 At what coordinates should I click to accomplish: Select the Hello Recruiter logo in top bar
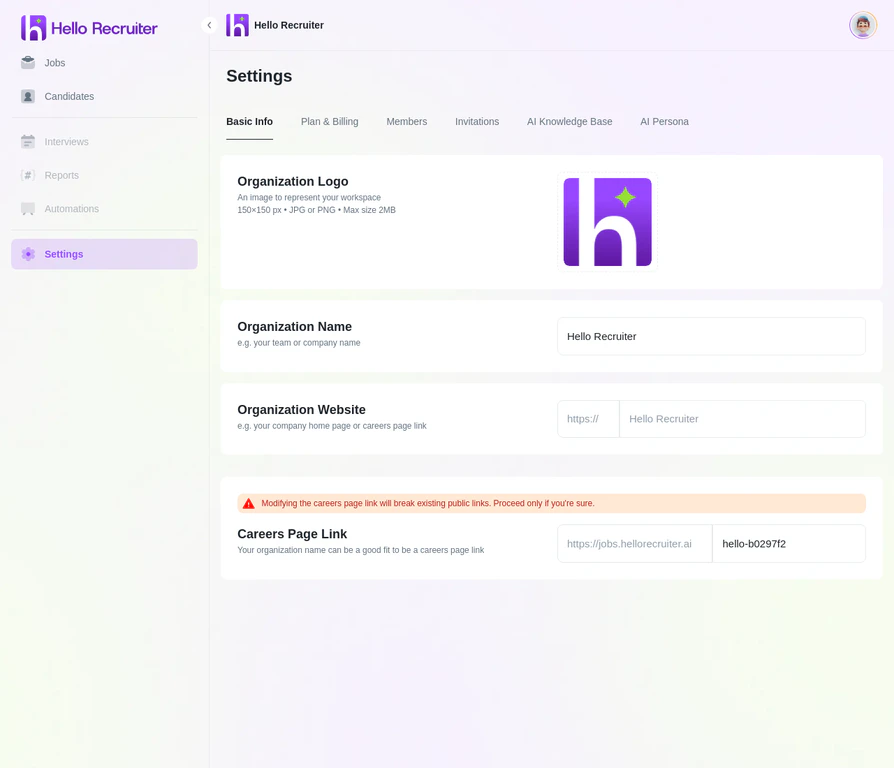236,24
